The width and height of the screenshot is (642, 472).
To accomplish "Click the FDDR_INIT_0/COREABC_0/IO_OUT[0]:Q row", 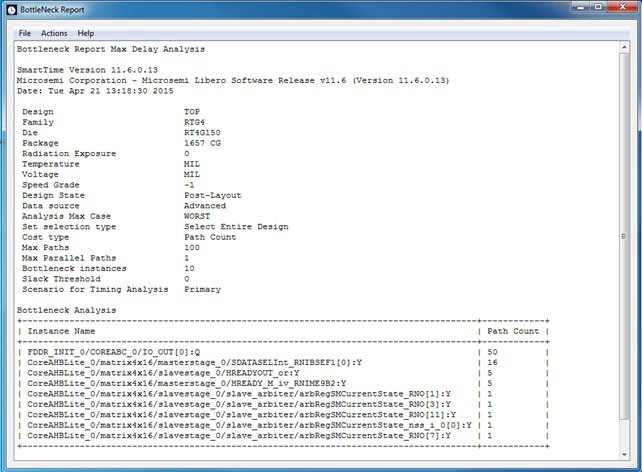I will pyautogui.click(x=283, y=352).
